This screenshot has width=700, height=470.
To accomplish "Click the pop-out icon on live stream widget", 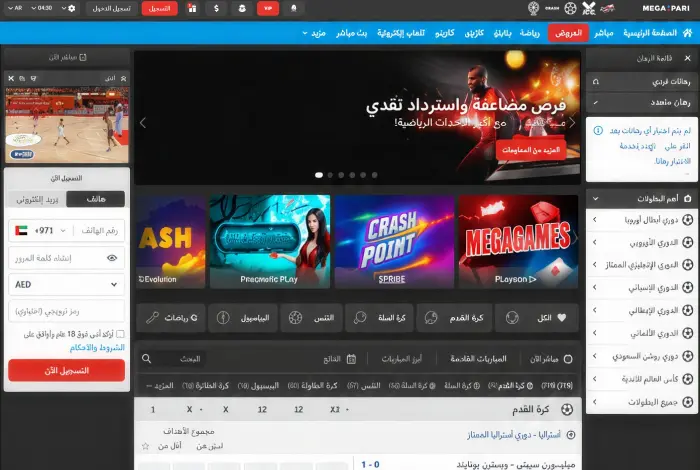I will coord(22,79).
